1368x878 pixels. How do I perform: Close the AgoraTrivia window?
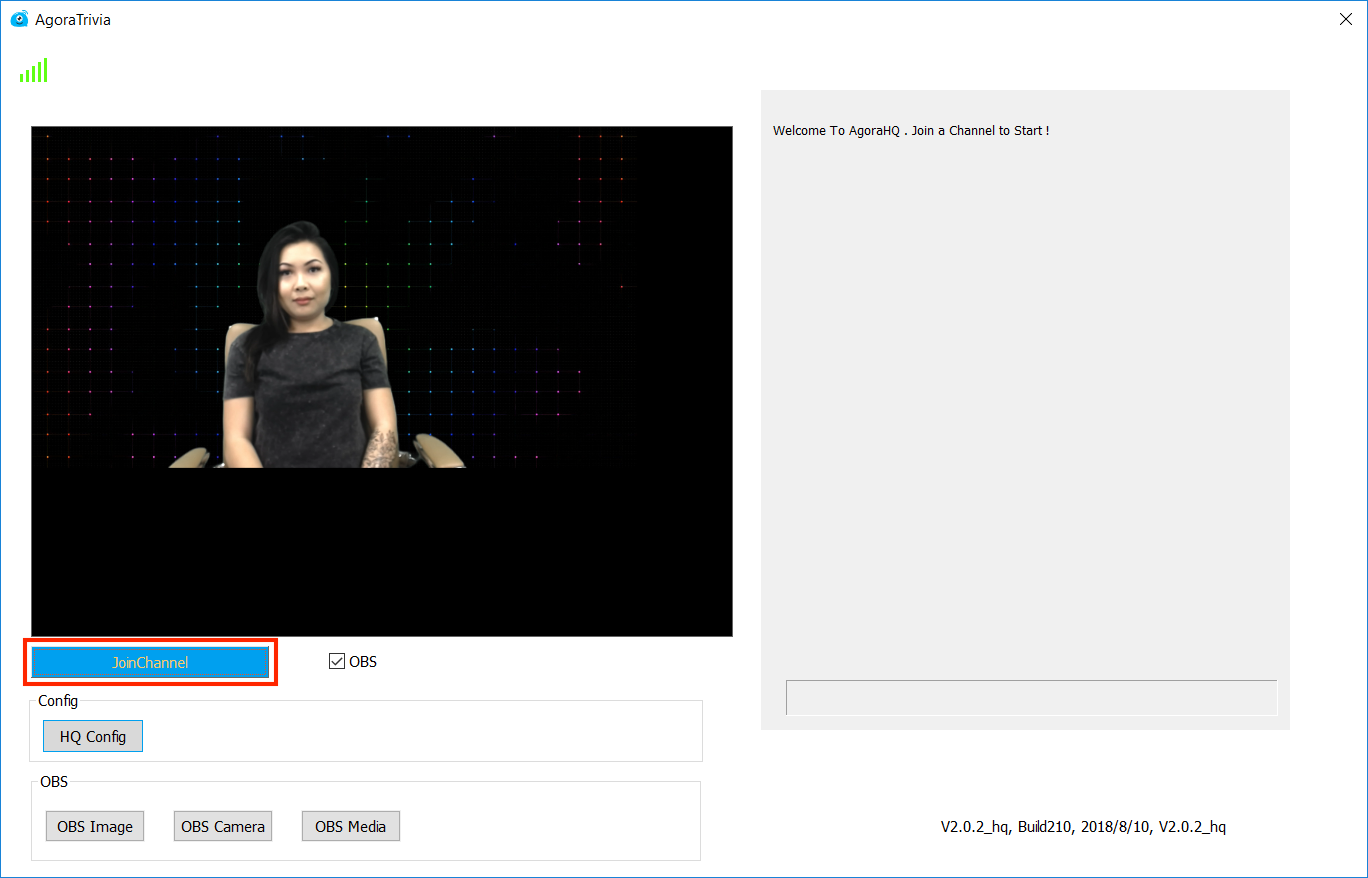1345,19
